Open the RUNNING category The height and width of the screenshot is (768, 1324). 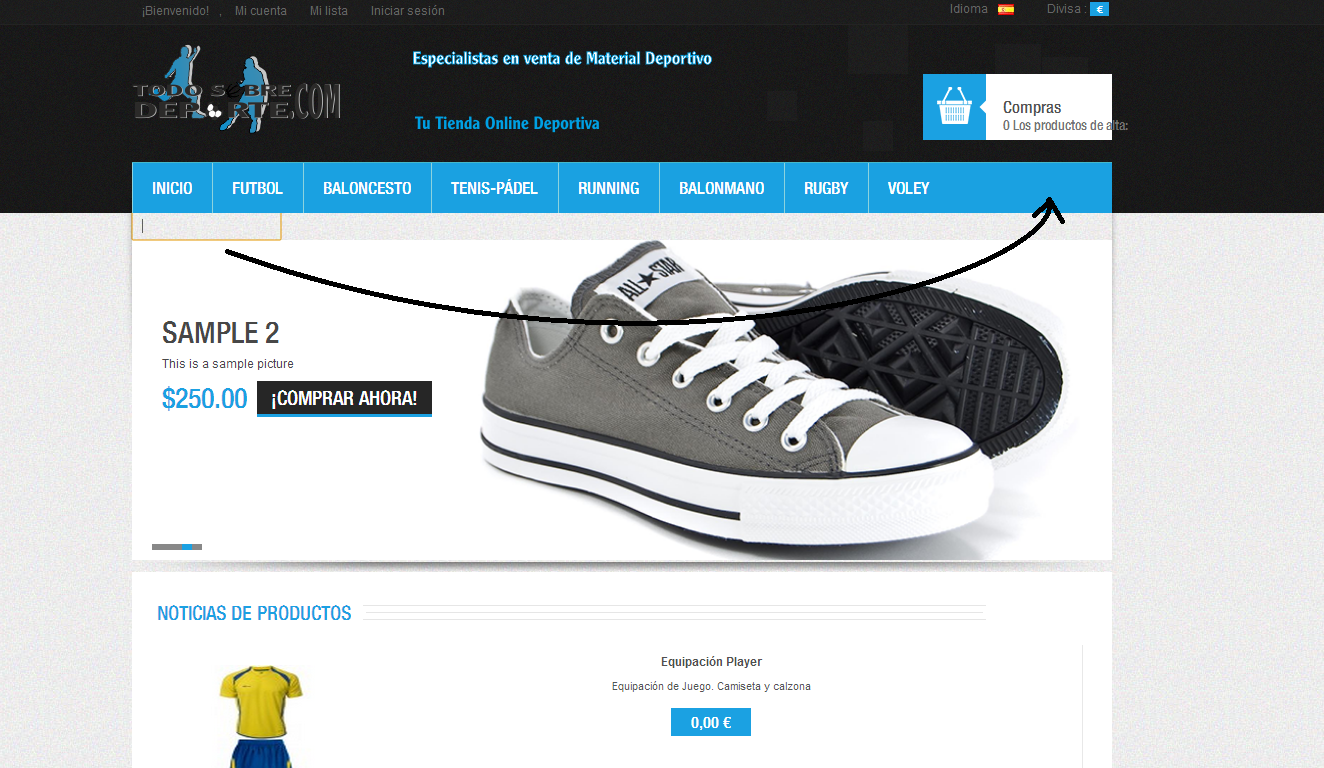click(x=608, y=188)
